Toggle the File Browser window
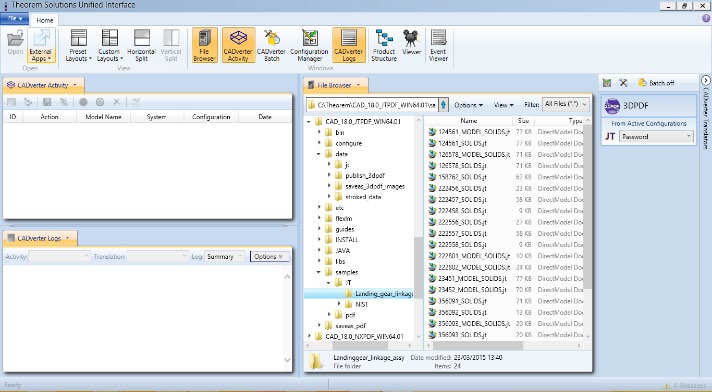Screen dimensions: 712x392 click(x=204, y=45)
